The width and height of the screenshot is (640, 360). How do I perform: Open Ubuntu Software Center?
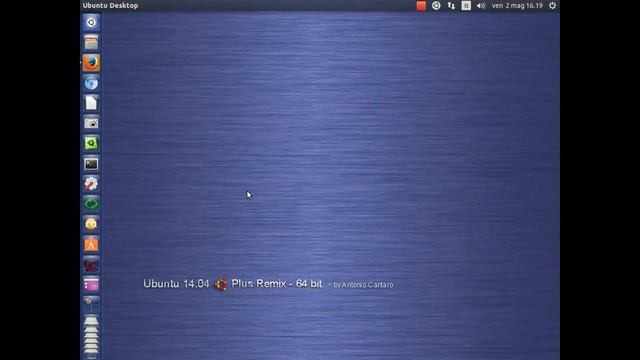coord(91,244)
